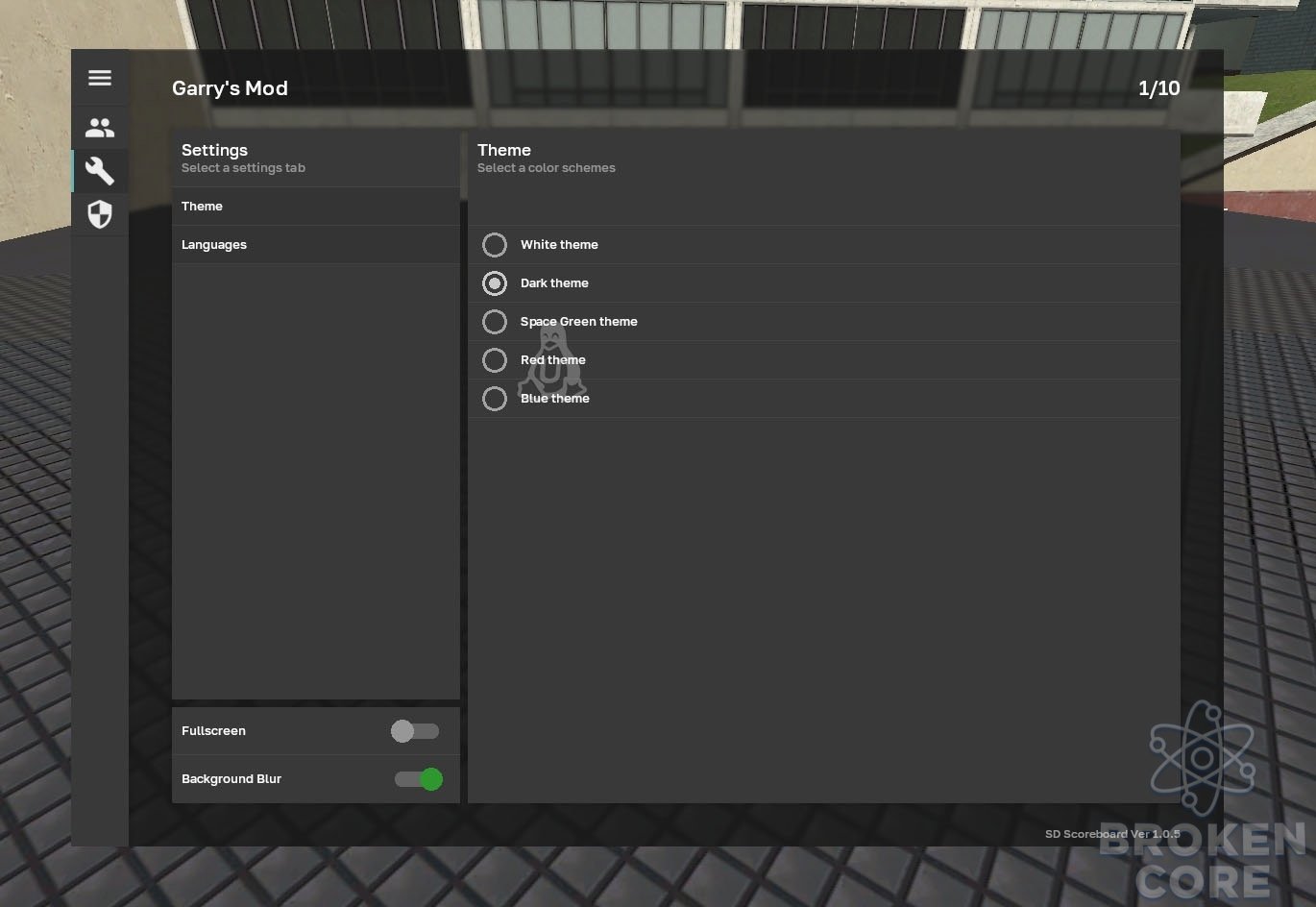Open the players list icon
The width and height of the screenshot is (1316, 907).
point(100,127)
